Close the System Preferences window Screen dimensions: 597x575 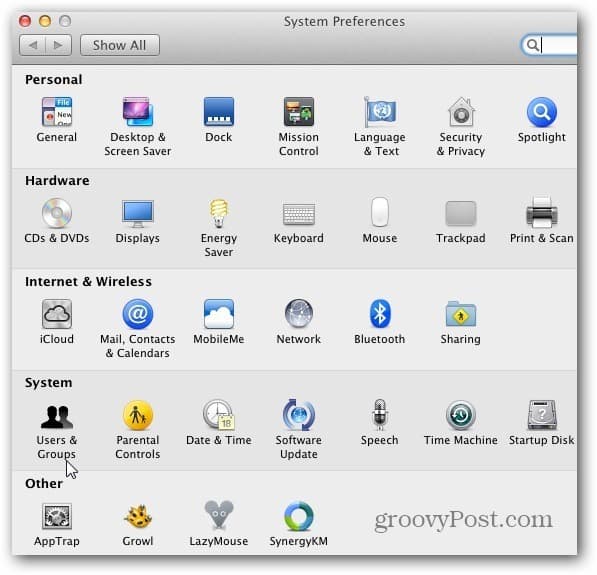(x=25, y=21)
